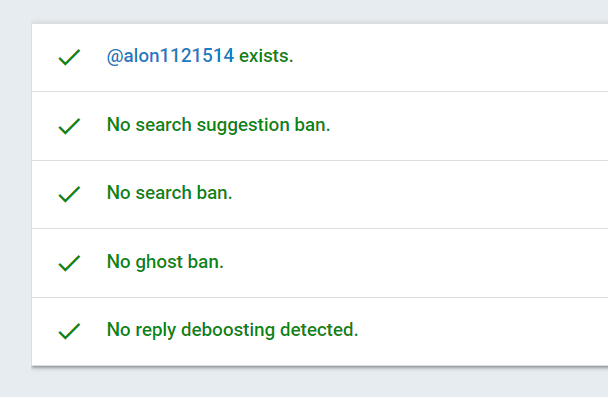
Task: Select the "No search suggestion ban." result text
Action: tap(218, 125)
